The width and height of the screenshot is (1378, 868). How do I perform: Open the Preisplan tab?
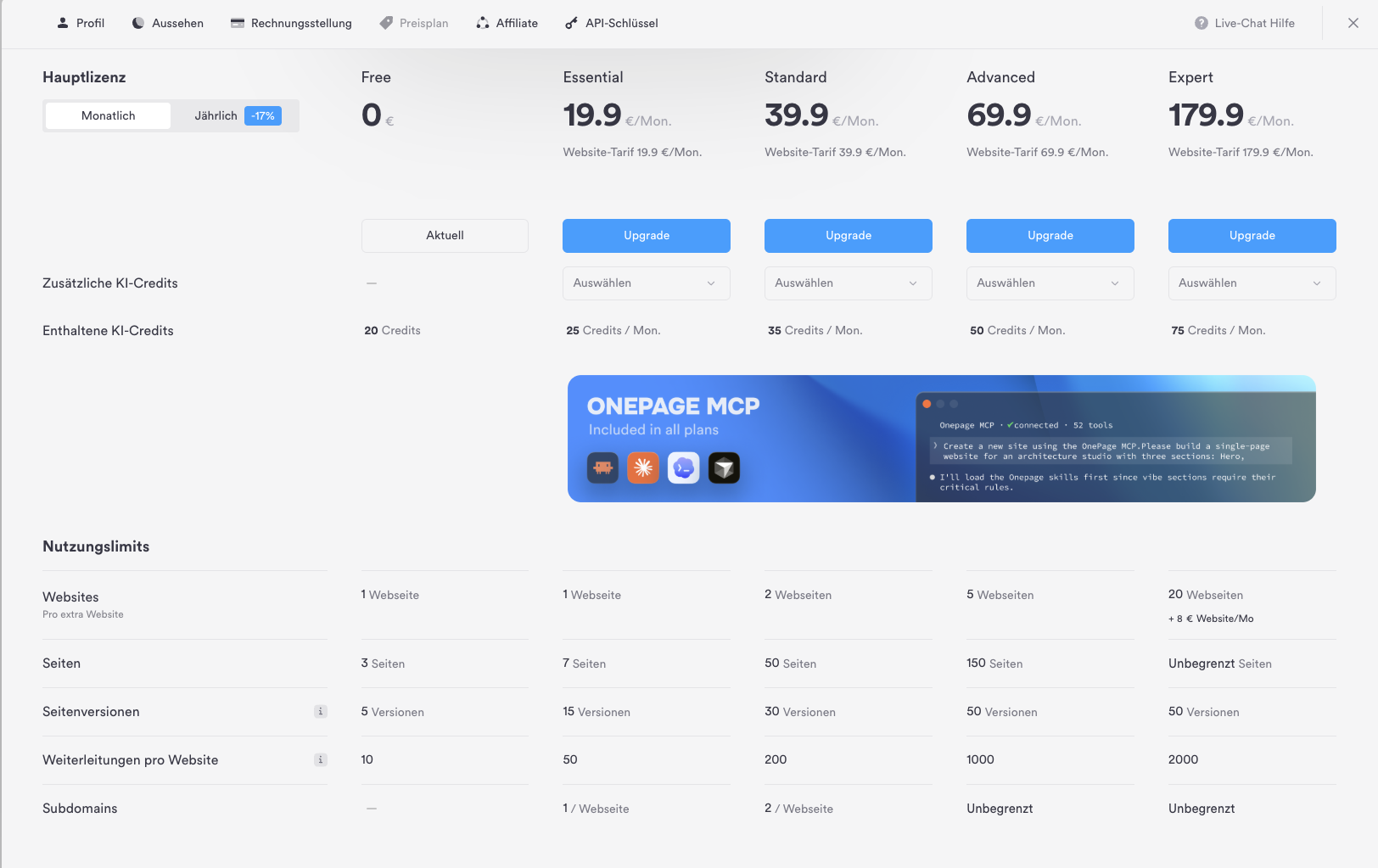point(413,23)
